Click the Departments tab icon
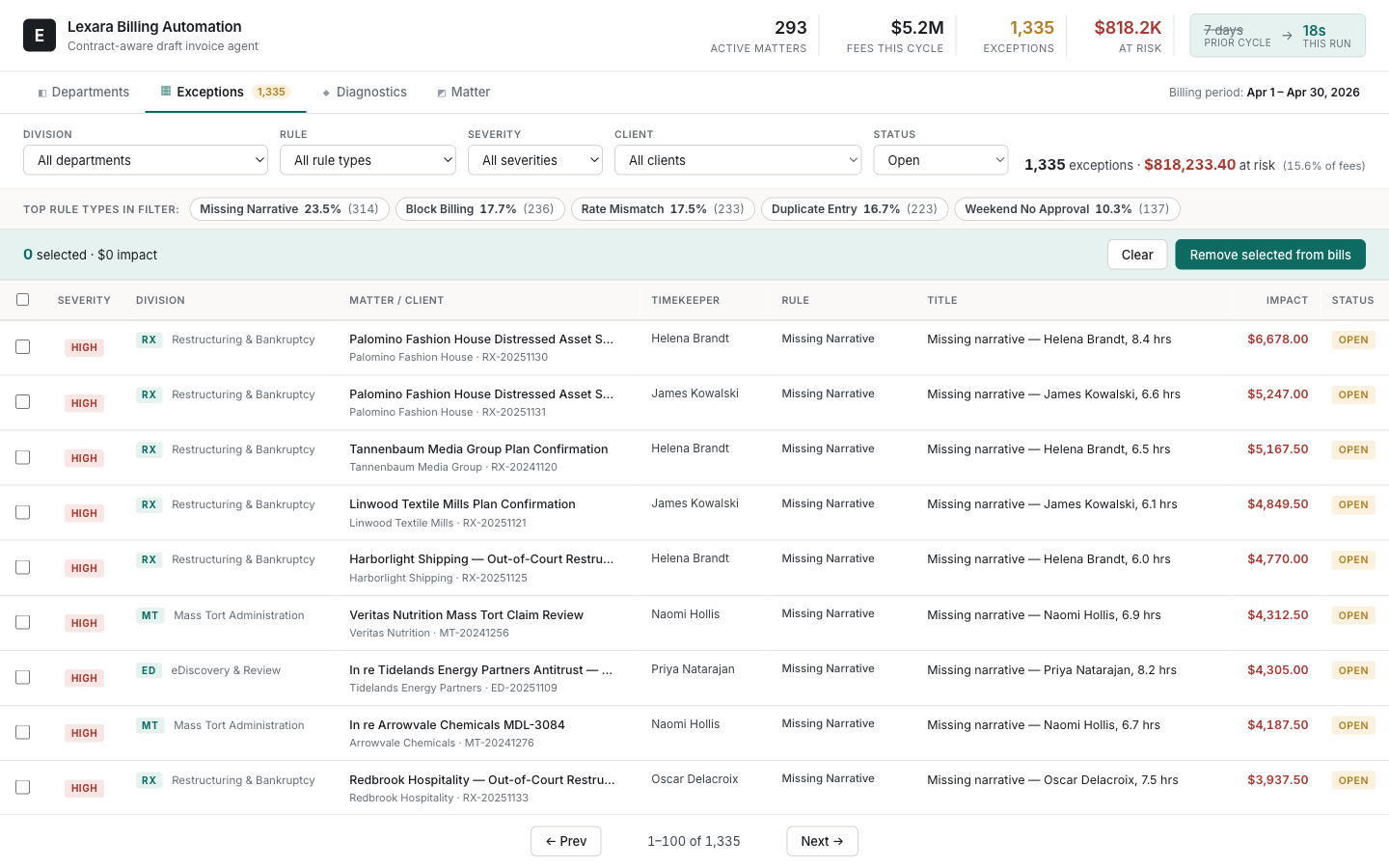The height and width of the screenshot is (868, 1389). tap(42, 93)
